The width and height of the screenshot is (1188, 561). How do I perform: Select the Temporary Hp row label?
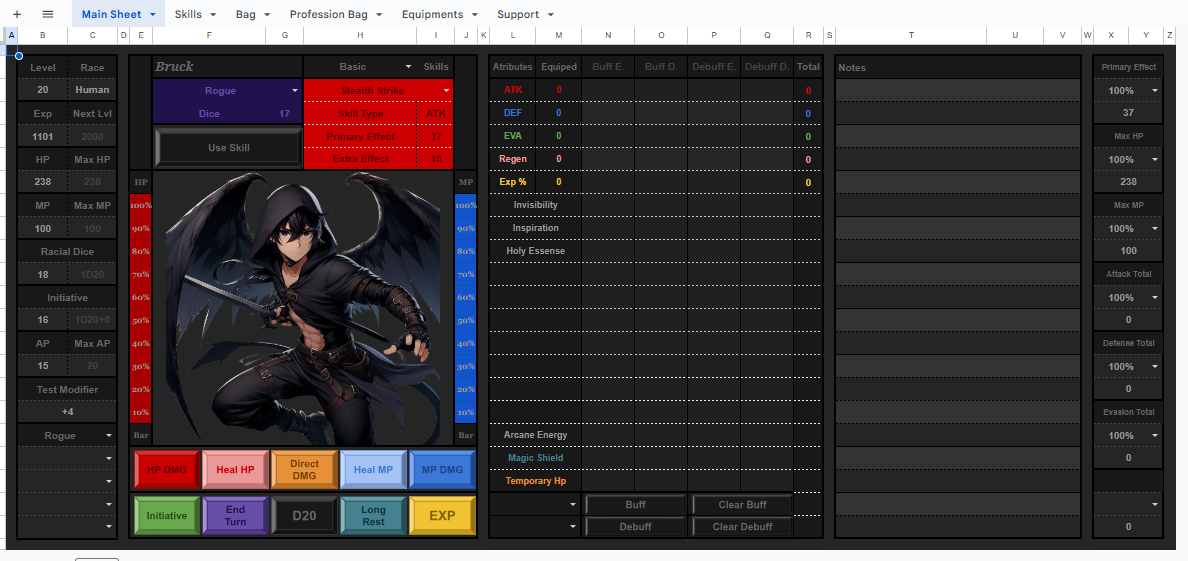536,481
